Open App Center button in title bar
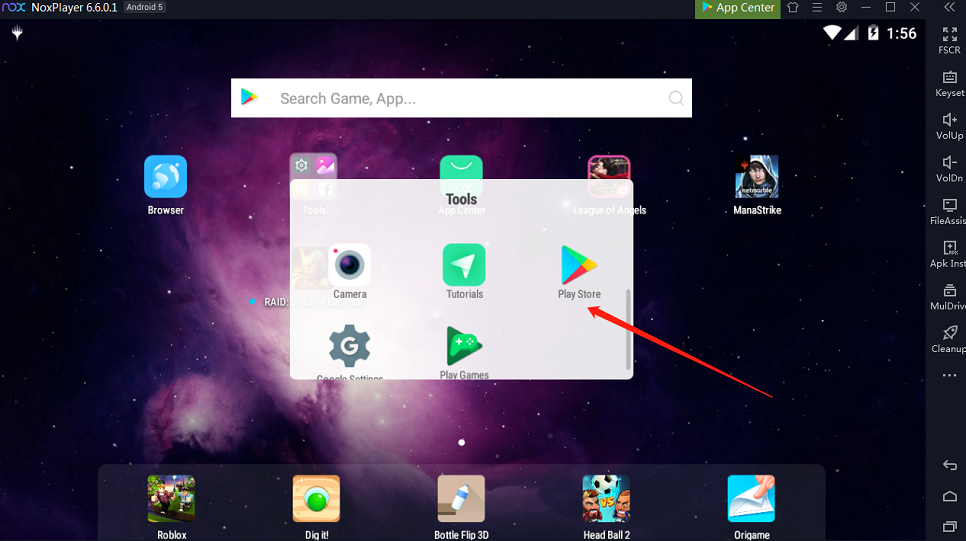Viewport: 966px width, 541px height. click(x=737, y=8)
